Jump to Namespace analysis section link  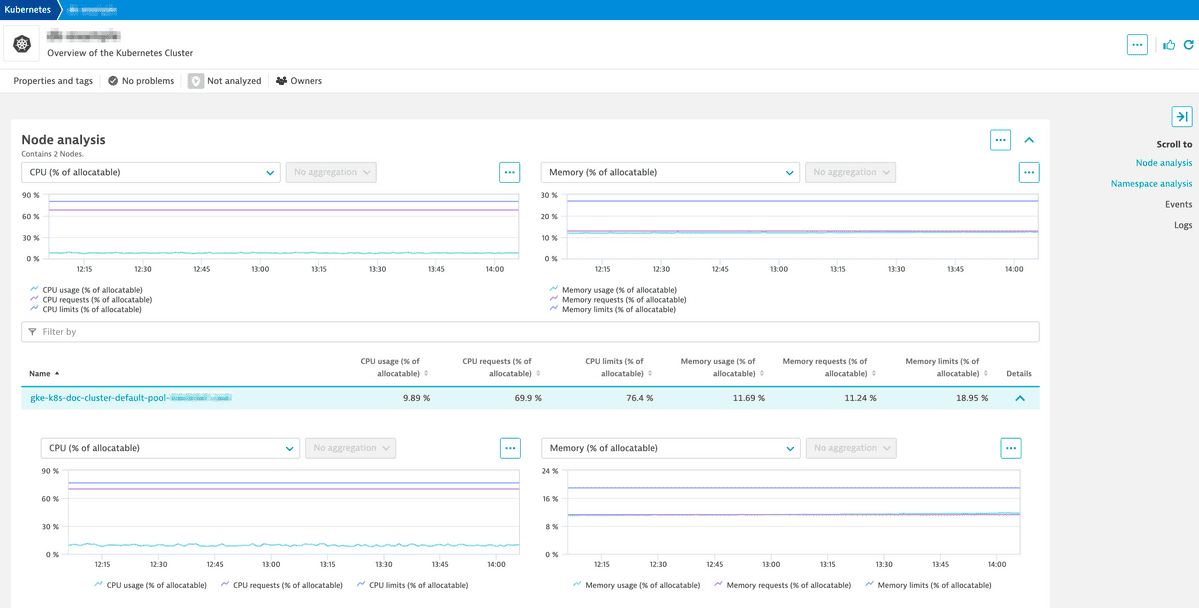point(1151,184)
